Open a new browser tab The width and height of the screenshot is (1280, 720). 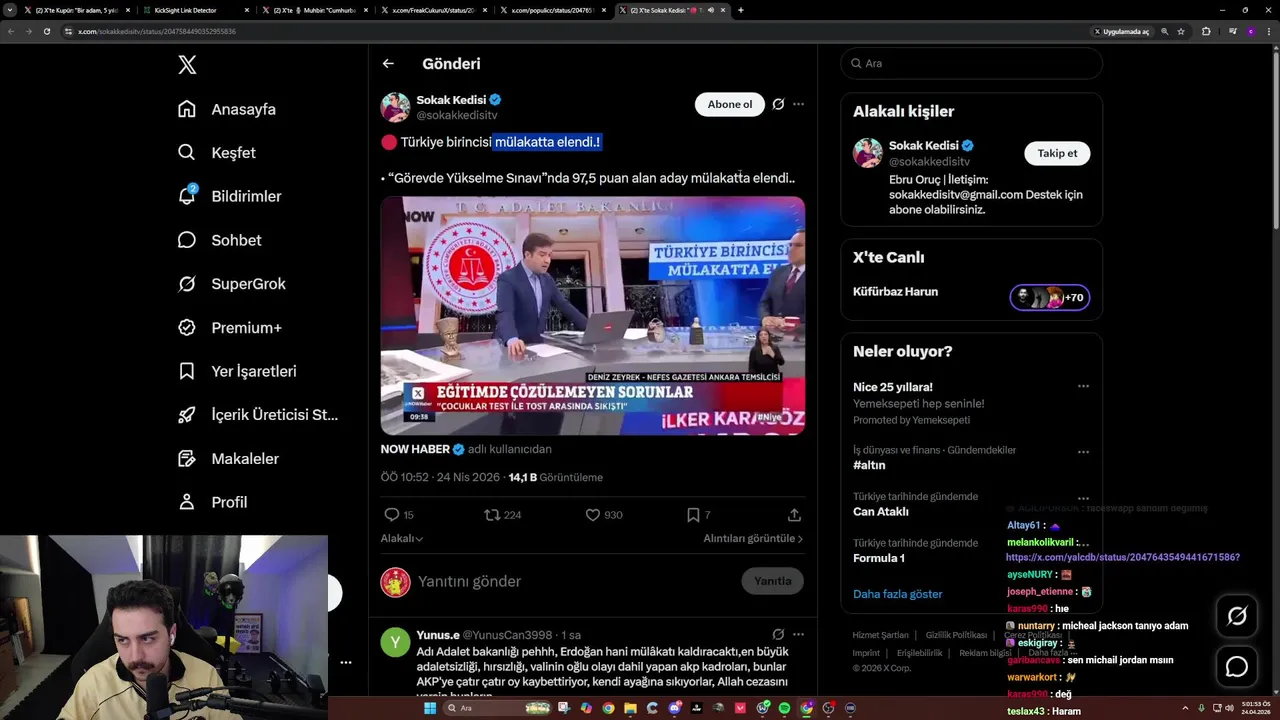[740, 10]
